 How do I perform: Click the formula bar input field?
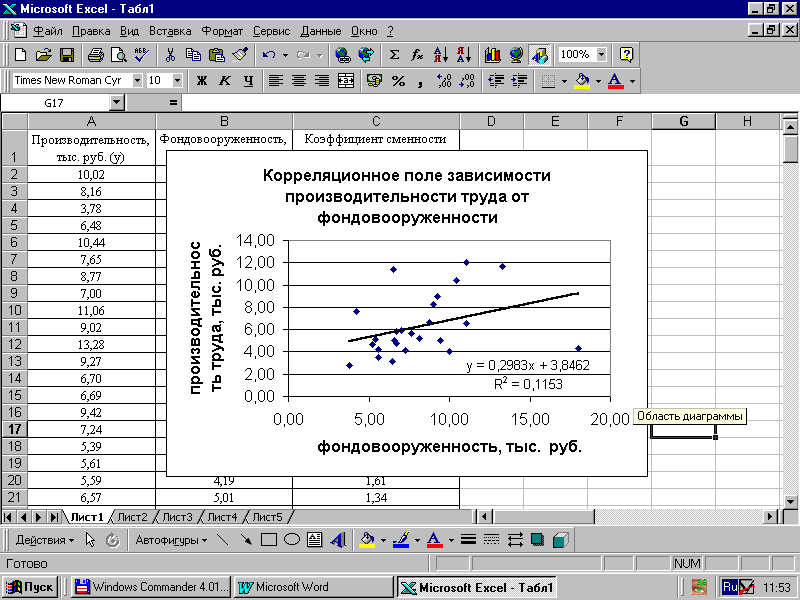[x=490, y=103]
